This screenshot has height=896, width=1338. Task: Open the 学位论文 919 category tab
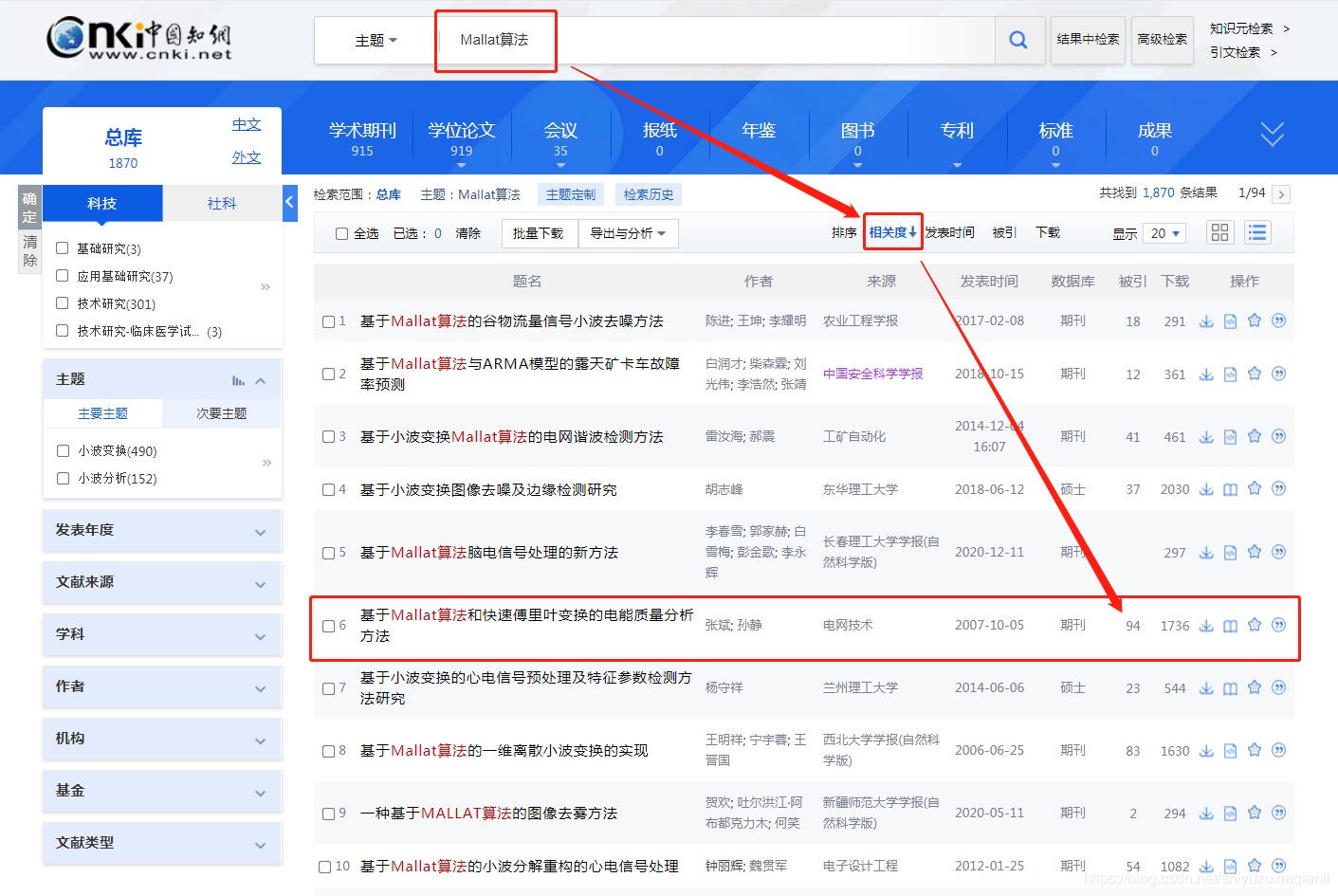462,137
